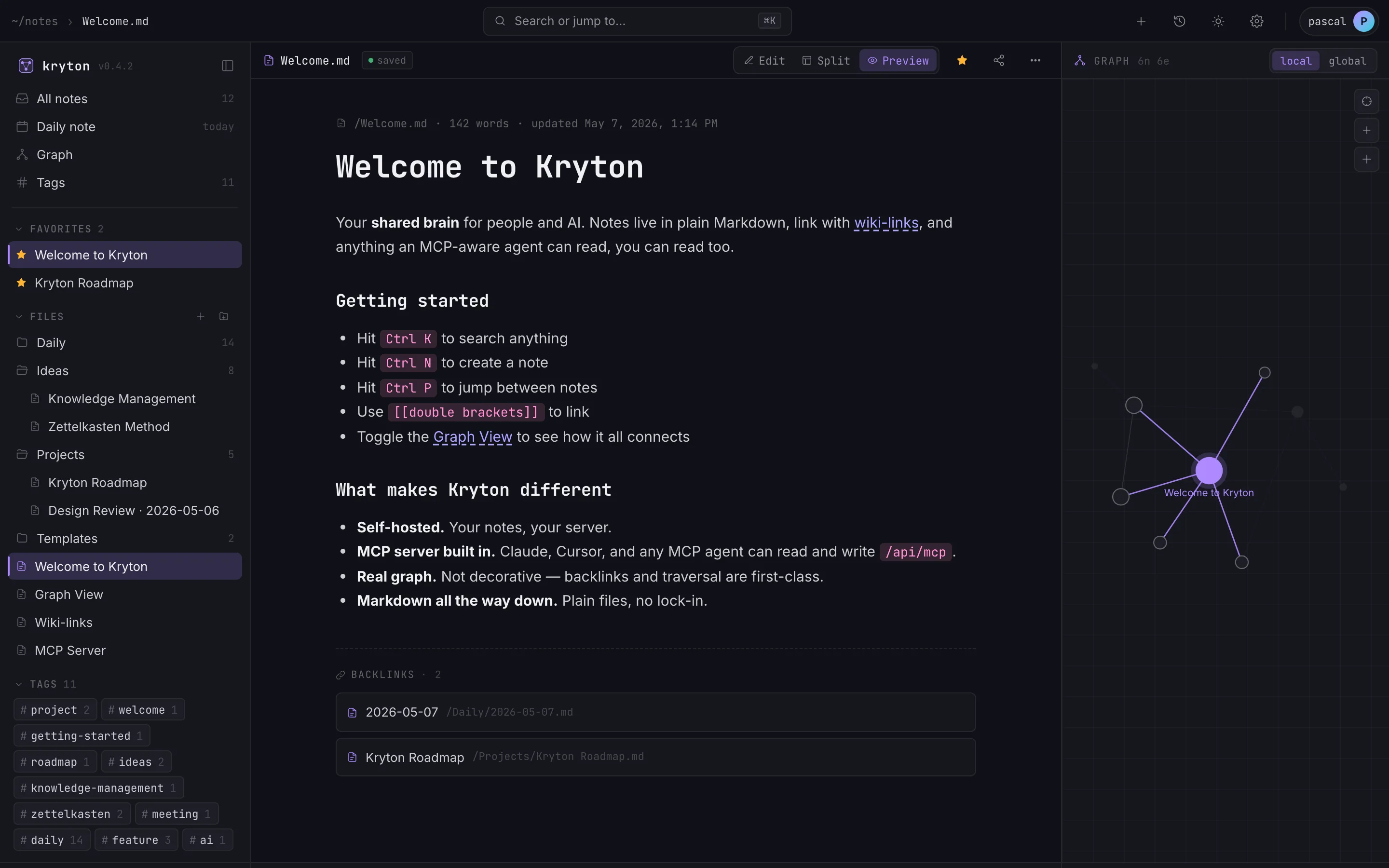
Task: Create a new folder in FILES section
Action: (224, 316)
